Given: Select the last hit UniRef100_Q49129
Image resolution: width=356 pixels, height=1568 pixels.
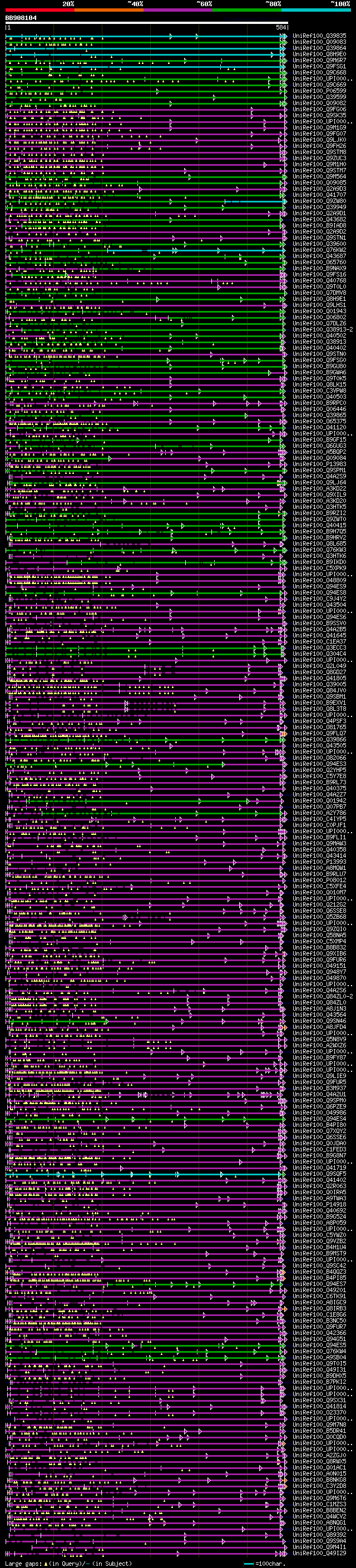Looking at the screenshot, I should pyautogui.click(x=319, y=1553).
